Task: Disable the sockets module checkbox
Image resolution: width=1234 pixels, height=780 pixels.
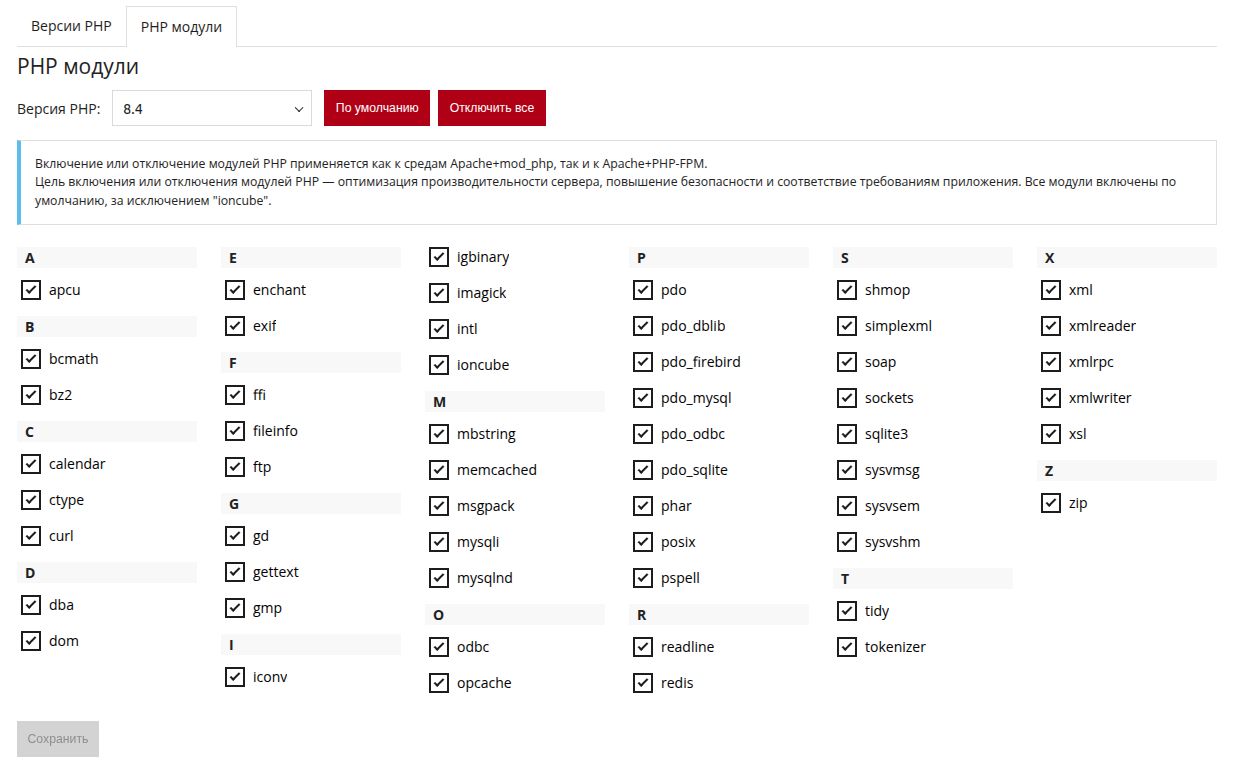Action: pos(847,398)
